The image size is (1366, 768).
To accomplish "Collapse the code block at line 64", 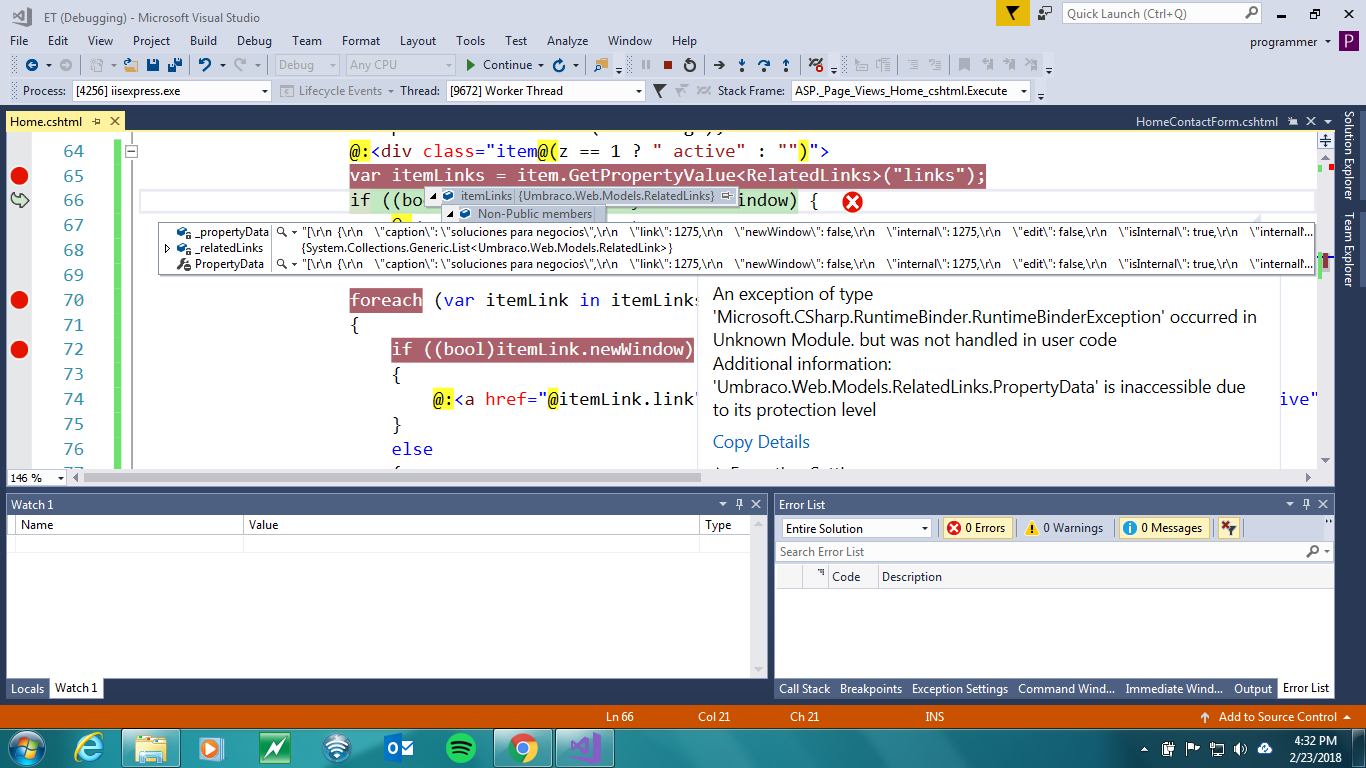I will click(130, 152).
